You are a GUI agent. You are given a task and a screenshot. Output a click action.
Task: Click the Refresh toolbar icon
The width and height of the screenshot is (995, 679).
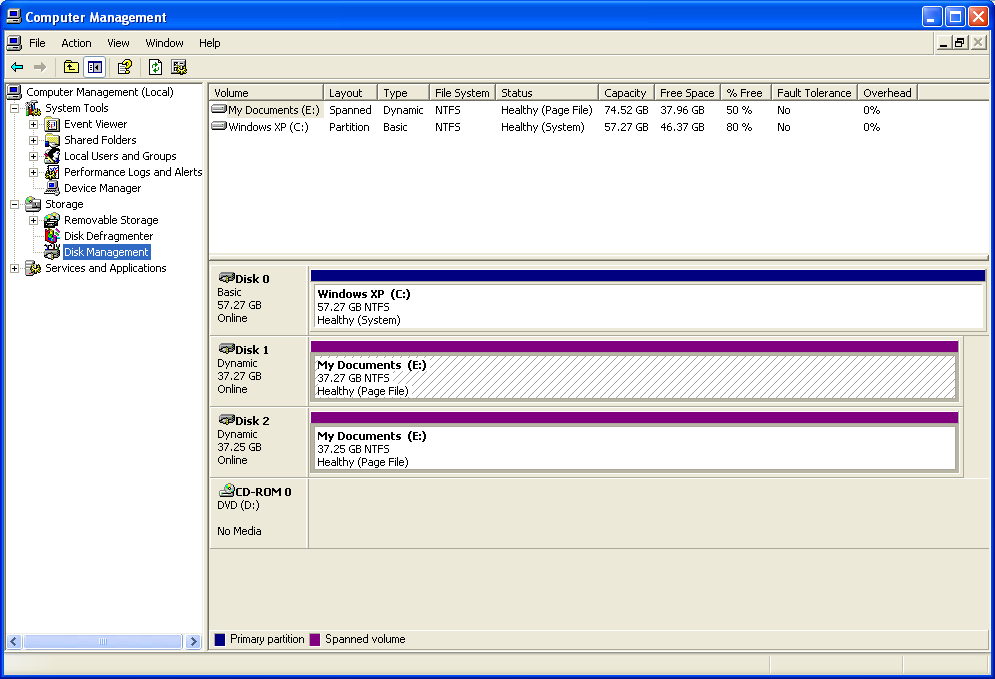pos(155,67)
